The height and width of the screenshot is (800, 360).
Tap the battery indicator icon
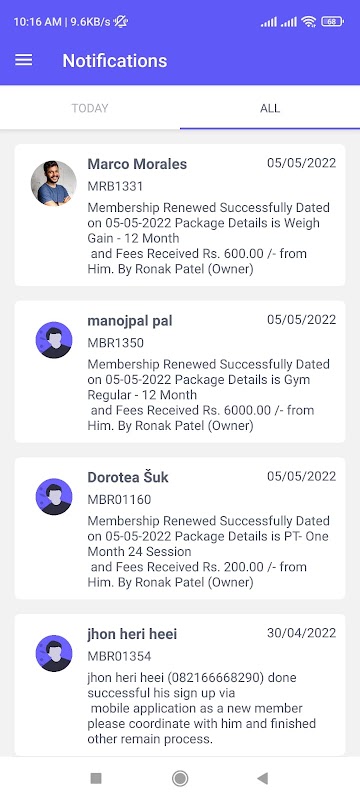[x=332, y=21]
